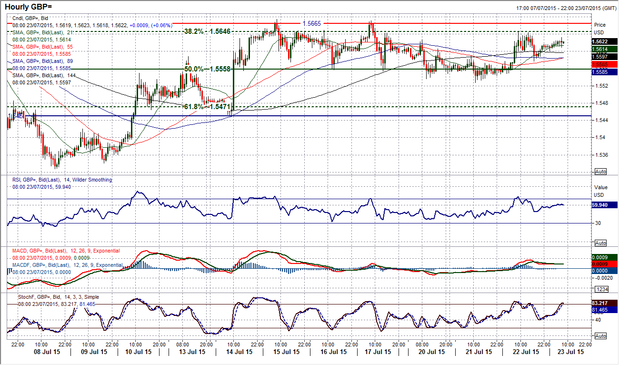619x365 pixels.
Task: Click the 14 Jul 15 date axis label
Action: pyautogui.click(x=239, y=352)
